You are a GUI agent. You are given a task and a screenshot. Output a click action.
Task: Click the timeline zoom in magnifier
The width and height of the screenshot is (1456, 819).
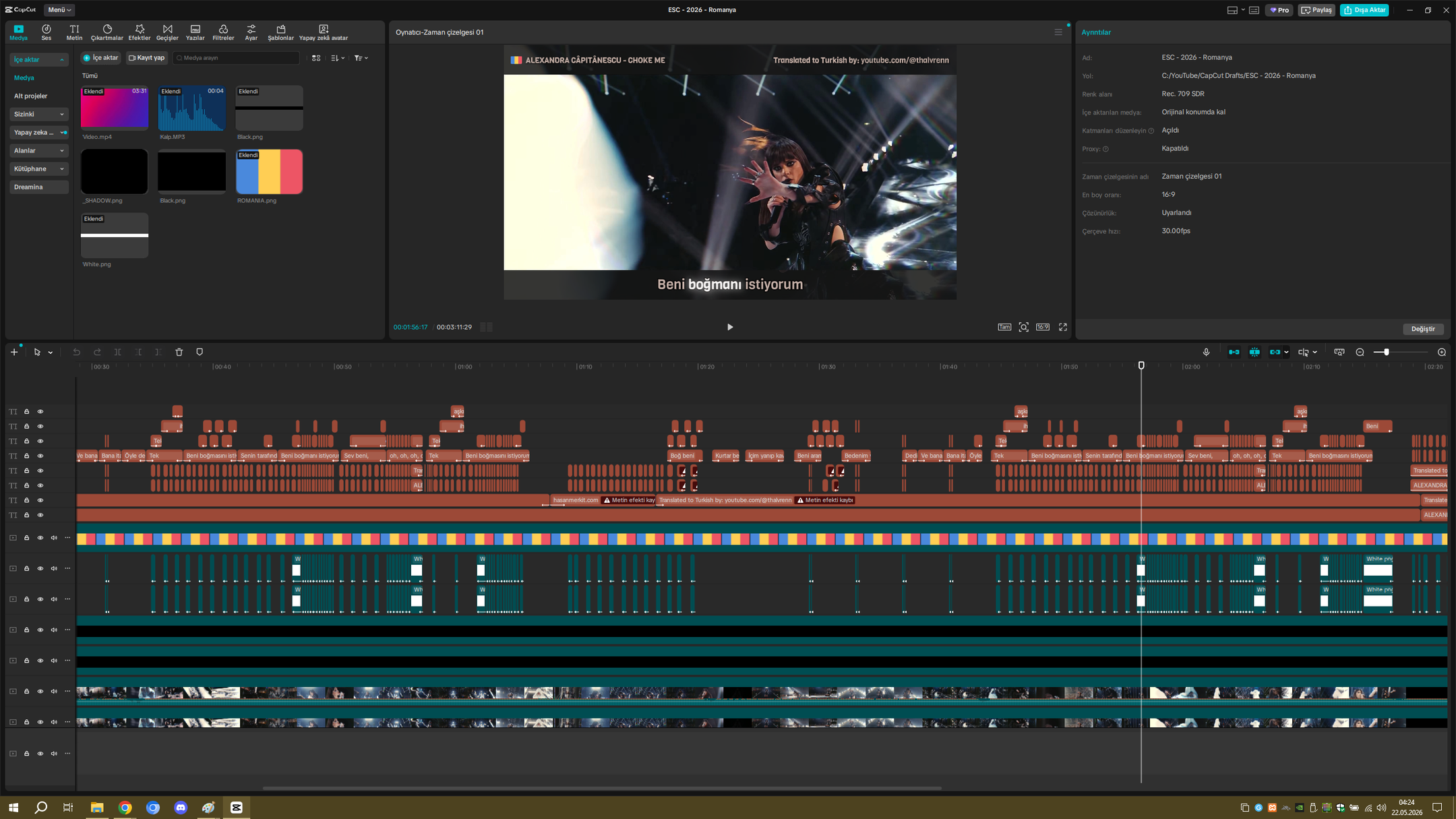click(x=1442, y=352)
